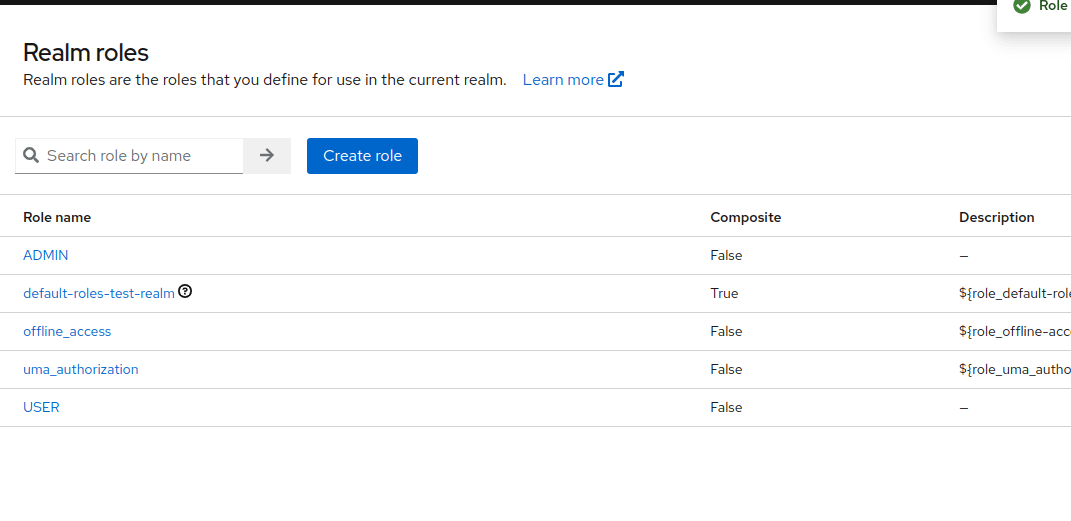Open the Learn more link
This screenshot has width=1071, height=521.
(563, 79)
